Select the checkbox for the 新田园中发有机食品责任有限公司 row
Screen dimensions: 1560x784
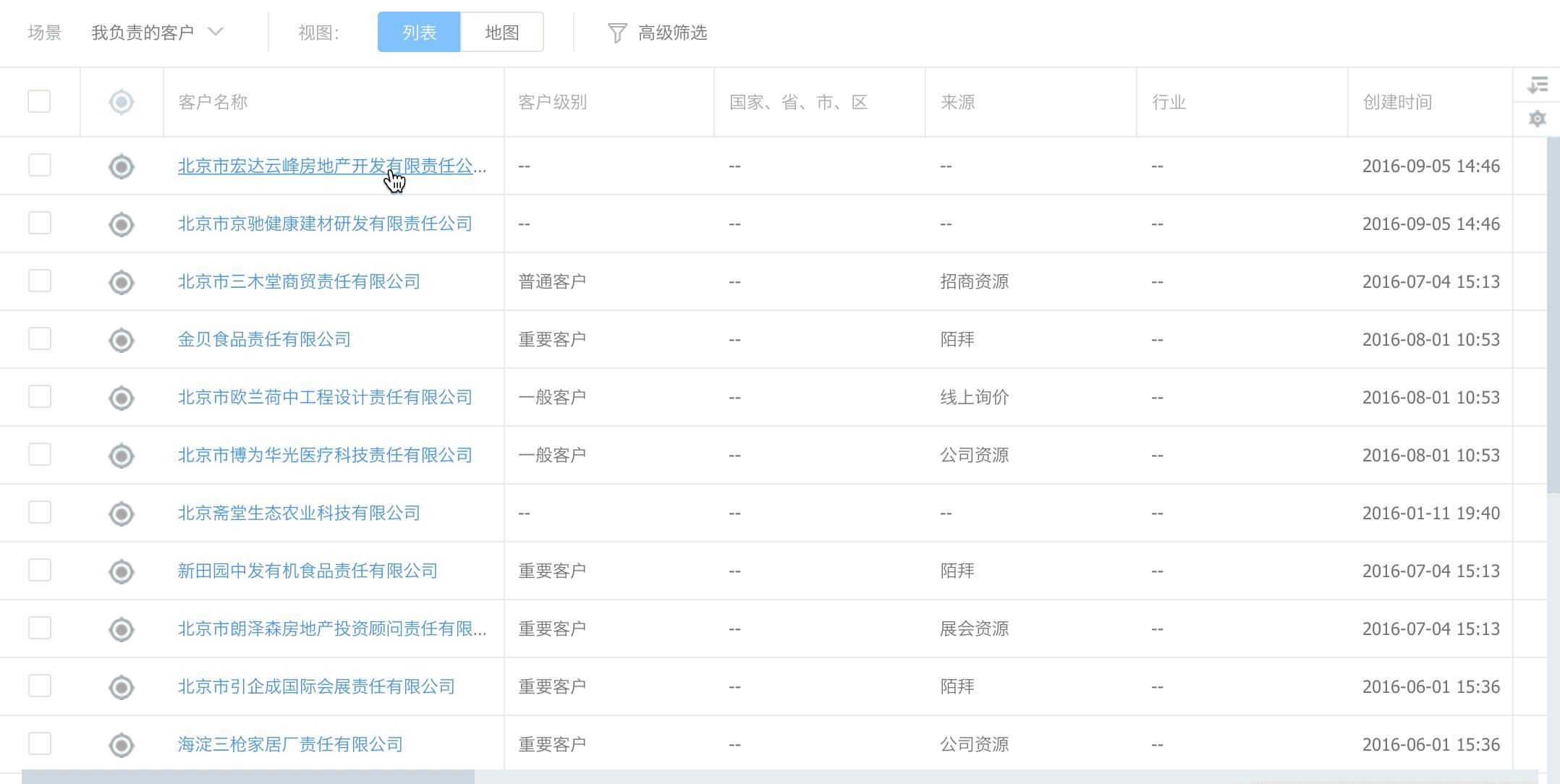click(40, 570)
